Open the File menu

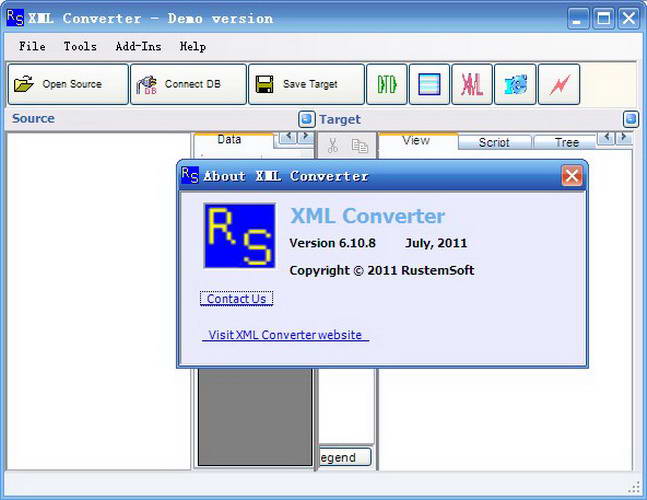(x=32, y=46)
